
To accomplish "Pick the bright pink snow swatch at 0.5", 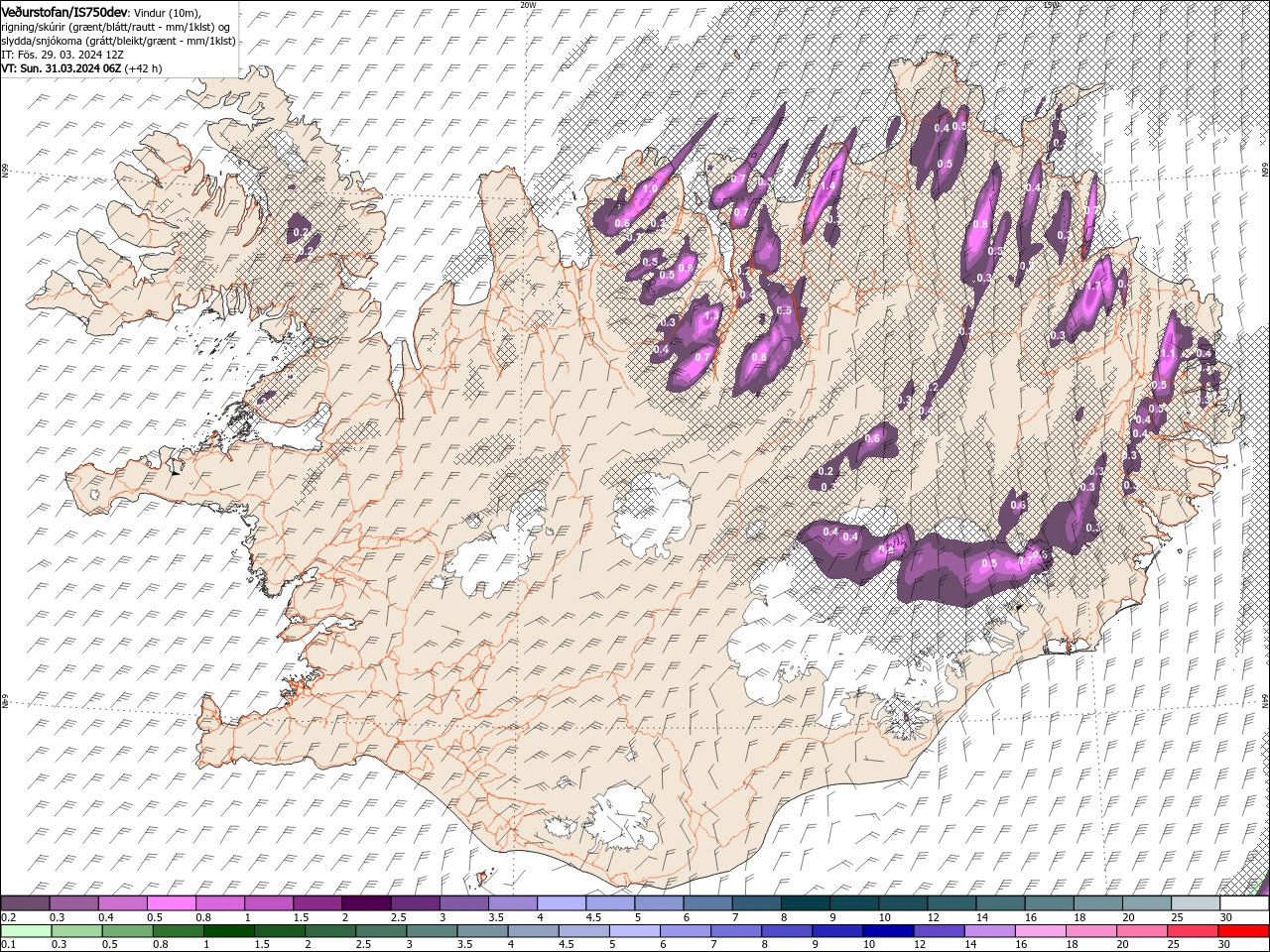I will pos(171,903).
